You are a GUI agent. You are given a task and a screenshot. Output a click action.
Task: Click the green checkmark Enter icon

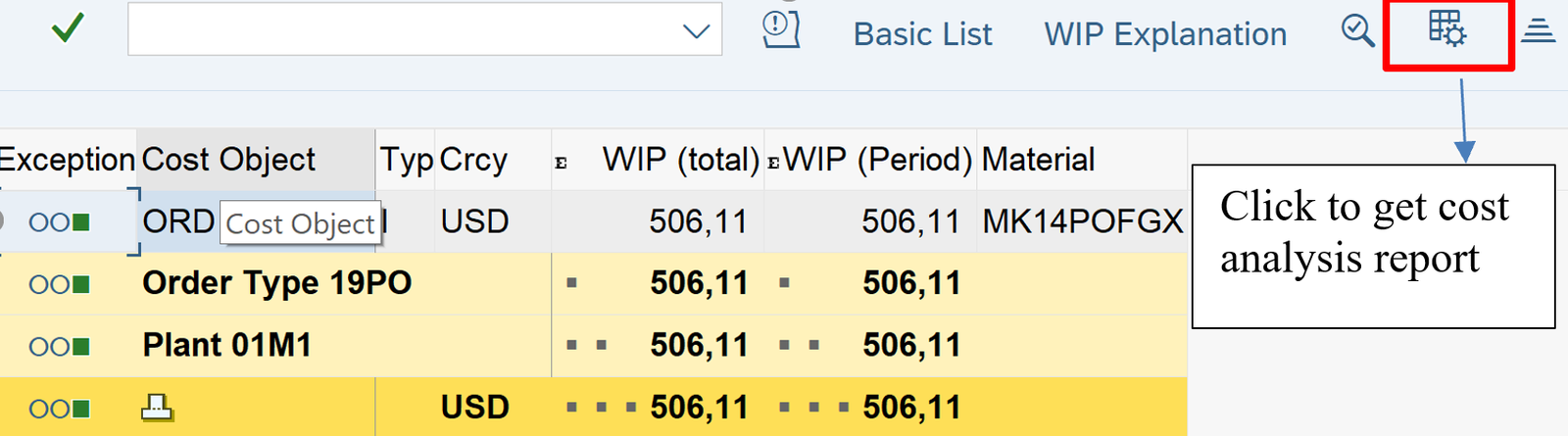coord(68,29)
